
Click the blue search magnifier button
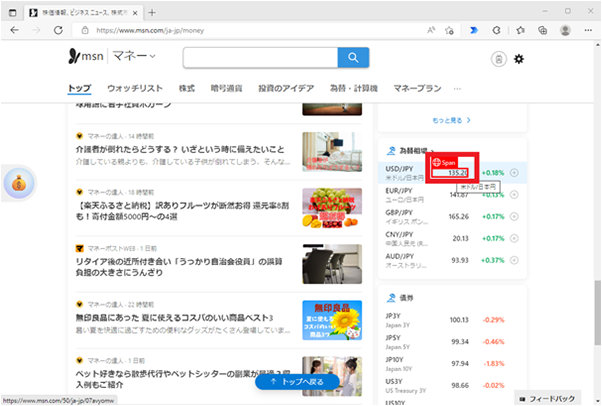coord(353,58)
